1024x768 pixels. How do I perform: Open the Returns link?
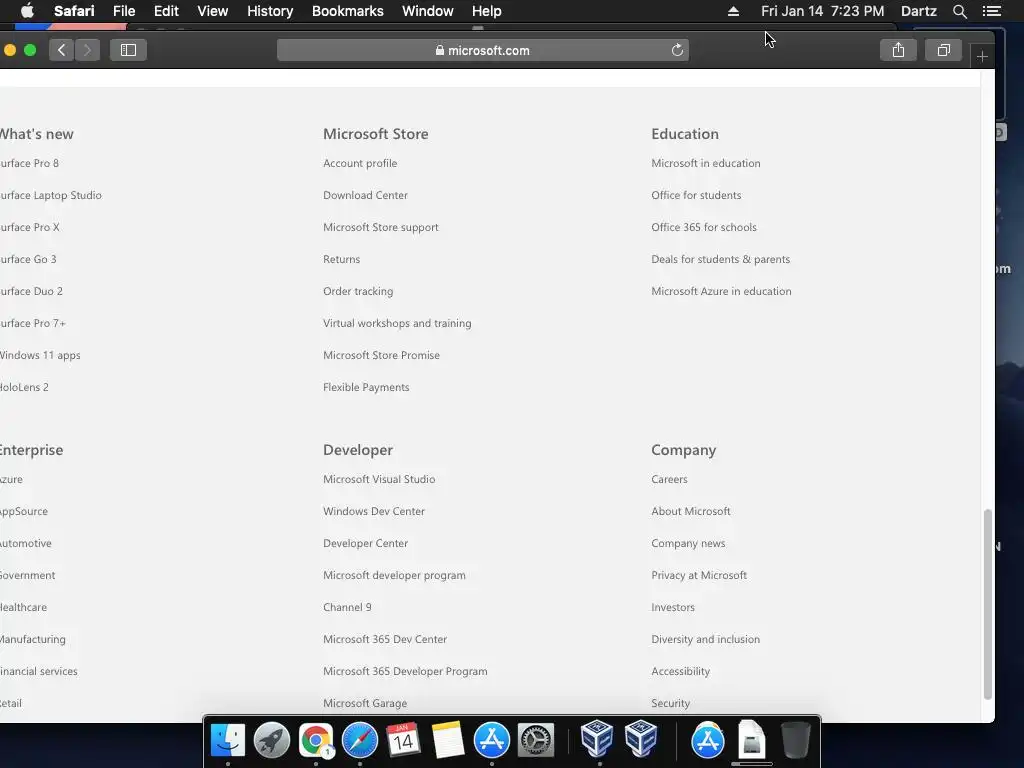tap(342, 259)
